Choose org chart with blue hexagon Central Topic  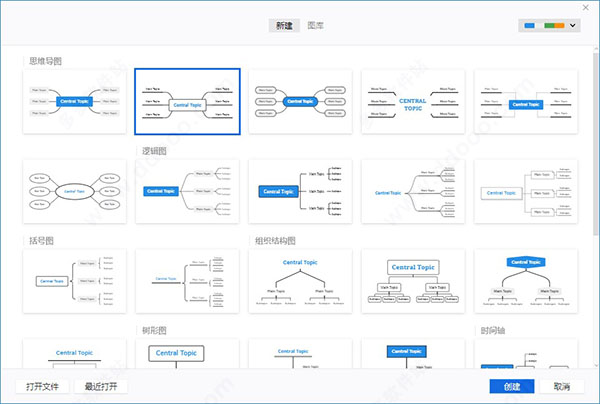[x=526, y=281]
